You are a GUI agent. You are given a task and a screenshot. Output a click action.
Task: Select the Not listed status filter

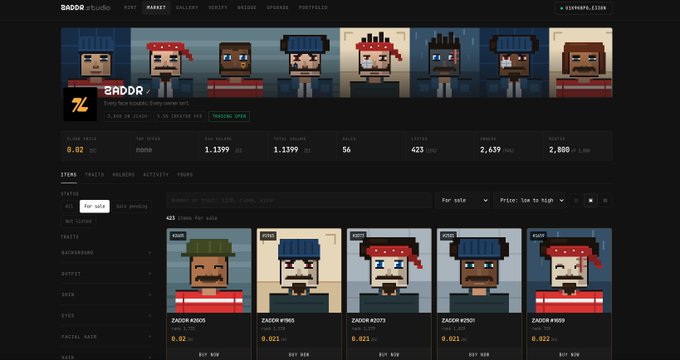[x=78, y=221]
